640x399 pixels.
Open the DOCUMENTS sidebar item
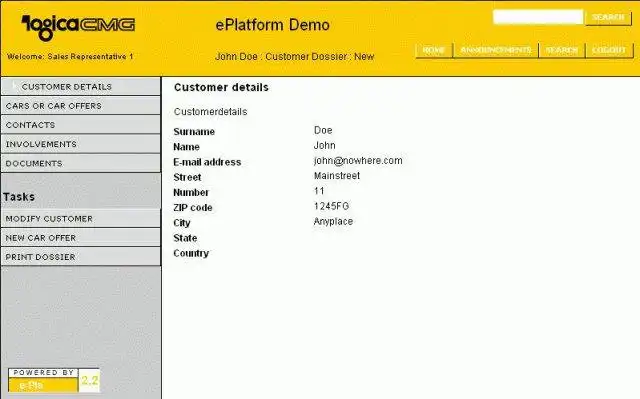click(x=81, y=163)
